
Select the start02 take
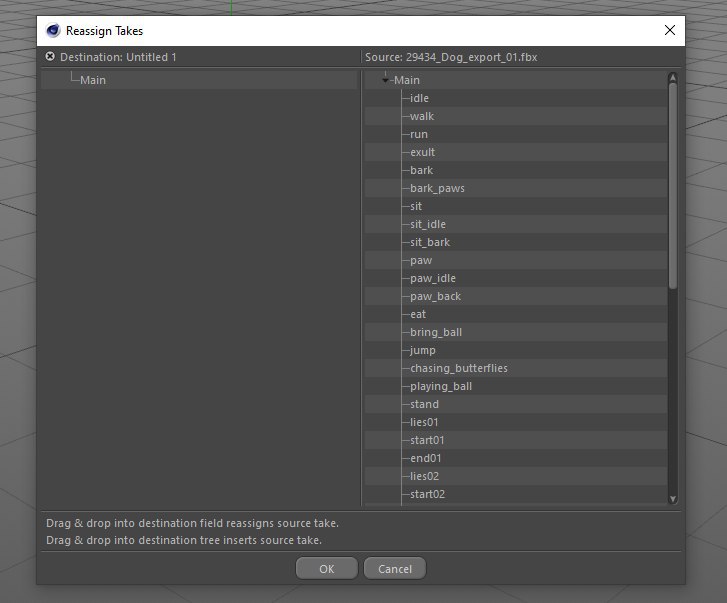point(427,495)
